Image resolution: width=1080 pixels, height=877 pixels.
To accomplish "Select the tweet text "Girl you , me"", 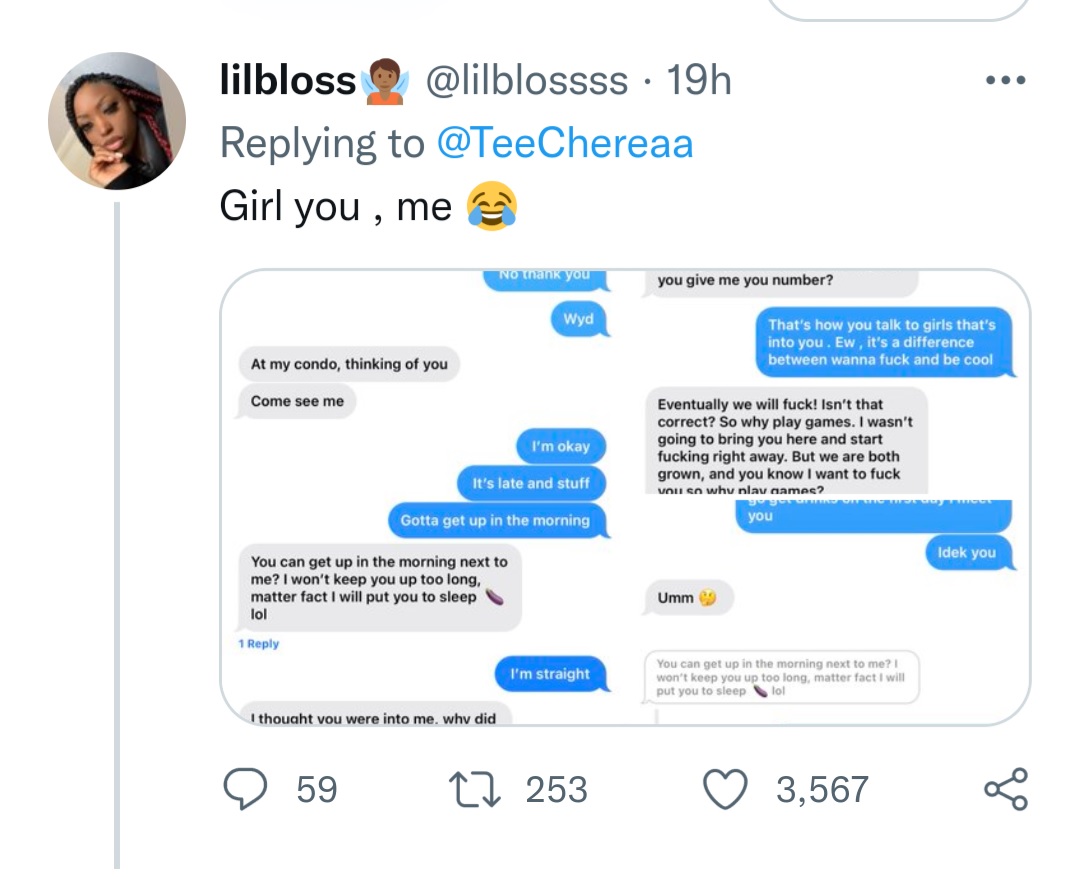I will (x=335, y=207).
